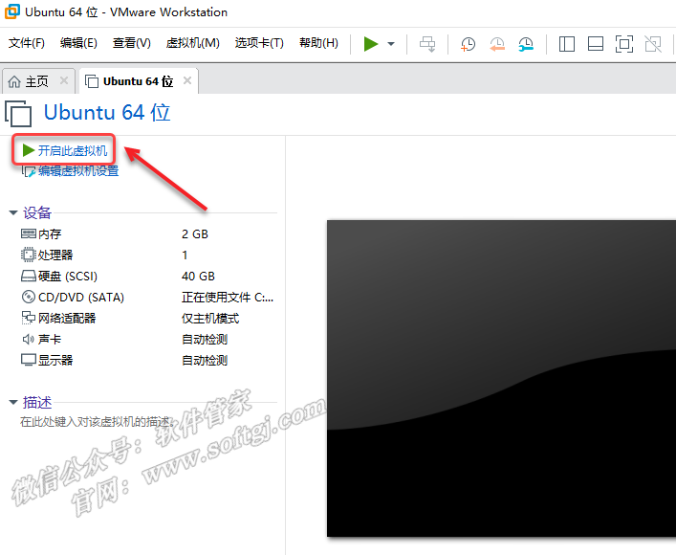Image resolution: width=676 pixels, height=555 pixels.
Task: Open the 查看(V) menu
Action: click(131, 43)
